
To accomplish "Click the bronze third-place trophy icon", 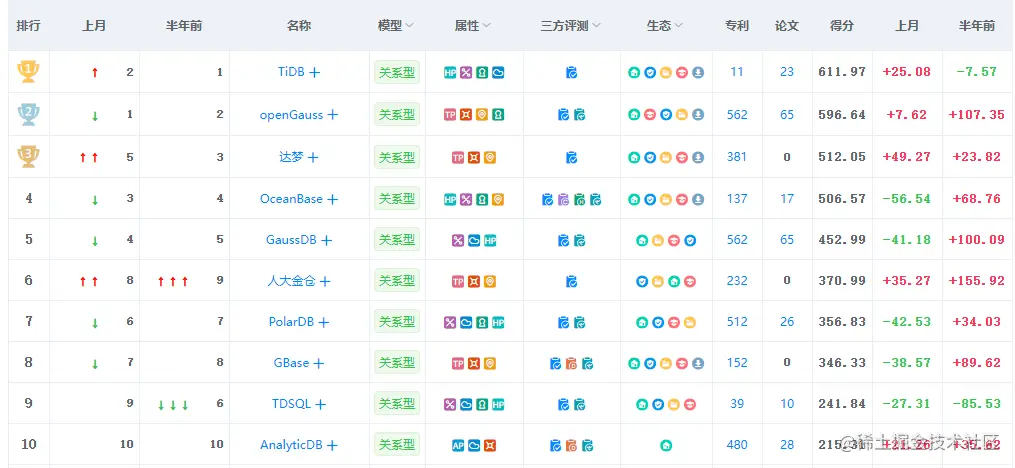I will click(x=28, y=157).
